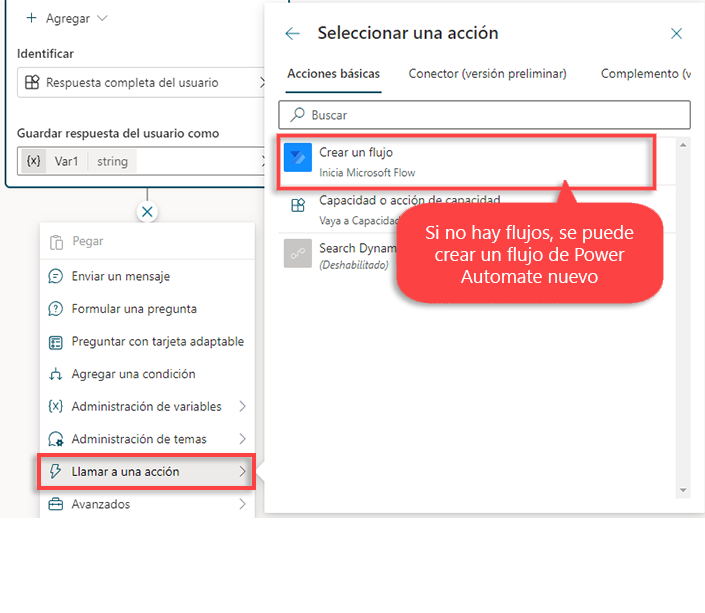
Task: Open the Respuesta completa del usuario selector
Action: tap(141, 82)
